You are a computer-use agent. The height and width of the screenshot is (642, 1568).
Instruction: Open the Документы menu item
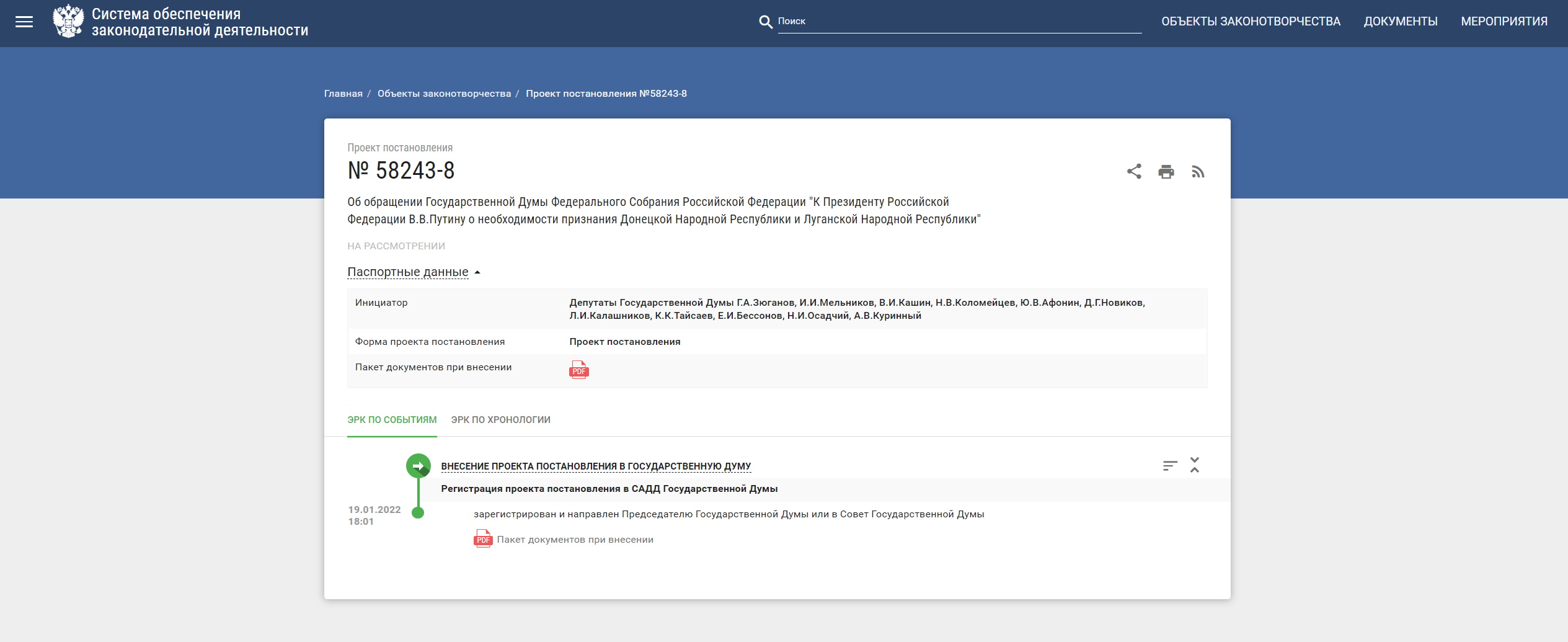coord(1400,22)
